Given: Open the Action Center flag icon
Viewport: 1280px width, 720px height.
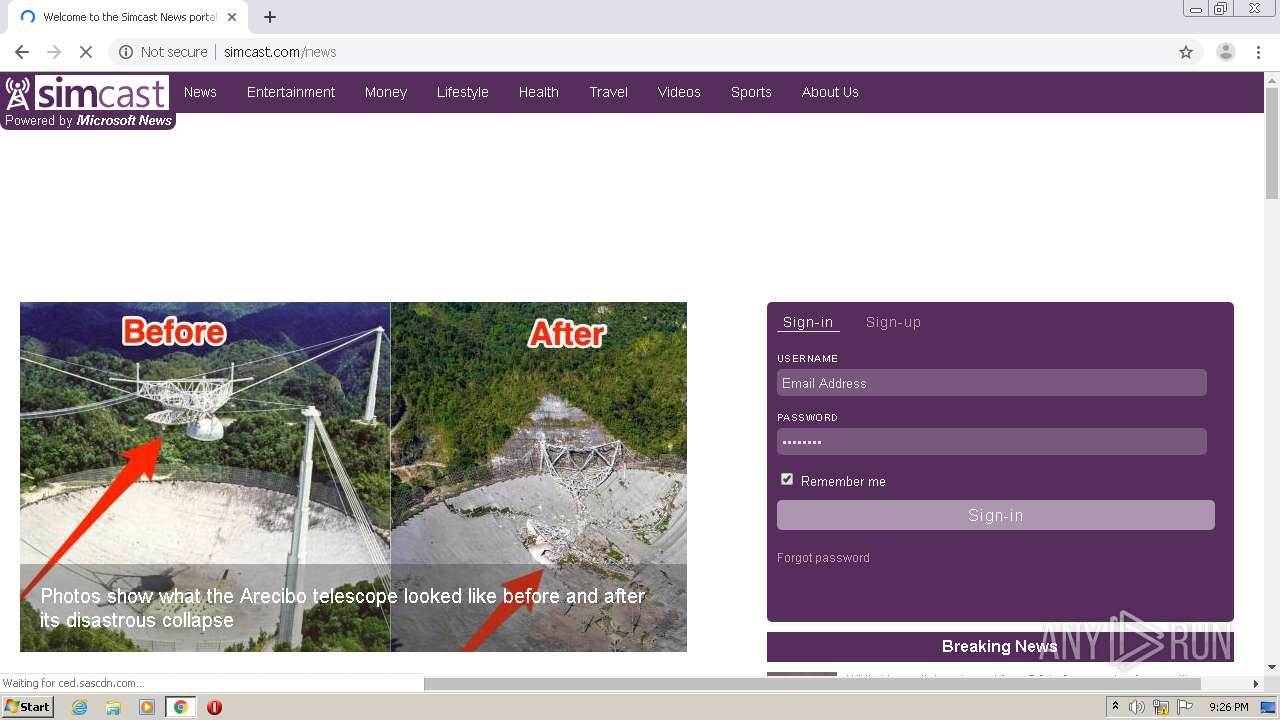Looking at the screenshot, I should coord(1185,707).
